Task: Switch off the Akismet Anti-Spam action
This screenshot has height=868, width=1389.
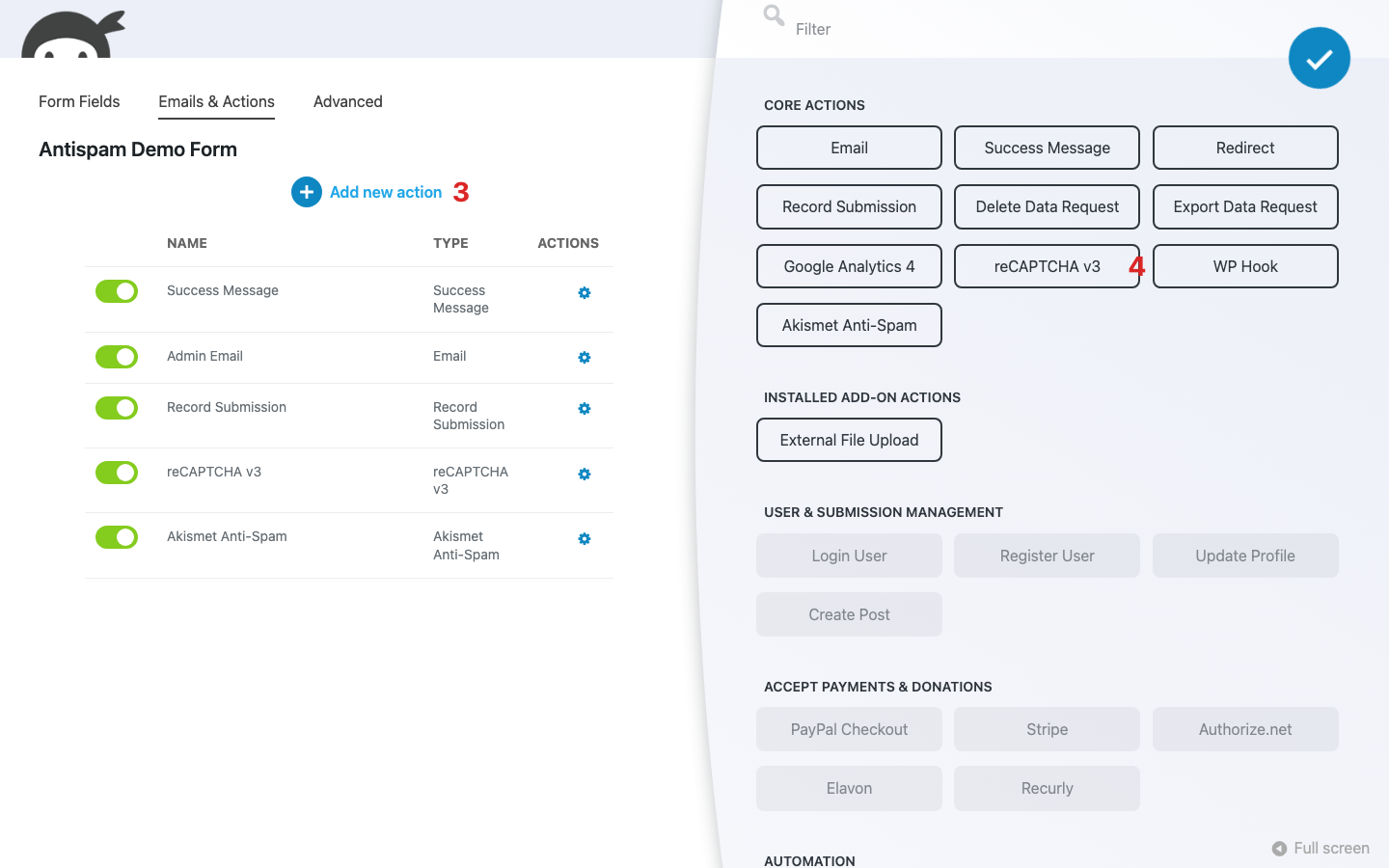Action: (x=117, y=537)
